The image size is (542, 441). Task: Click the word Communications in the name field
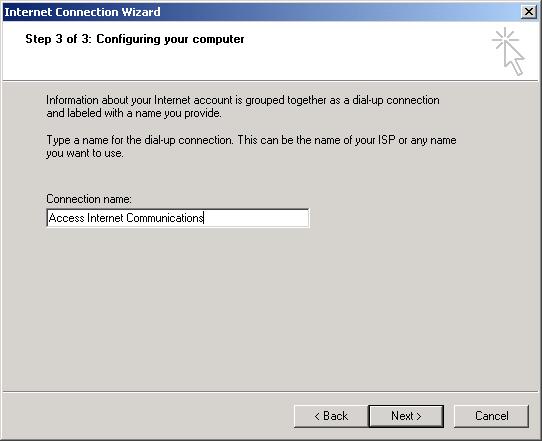coord(165,218)
